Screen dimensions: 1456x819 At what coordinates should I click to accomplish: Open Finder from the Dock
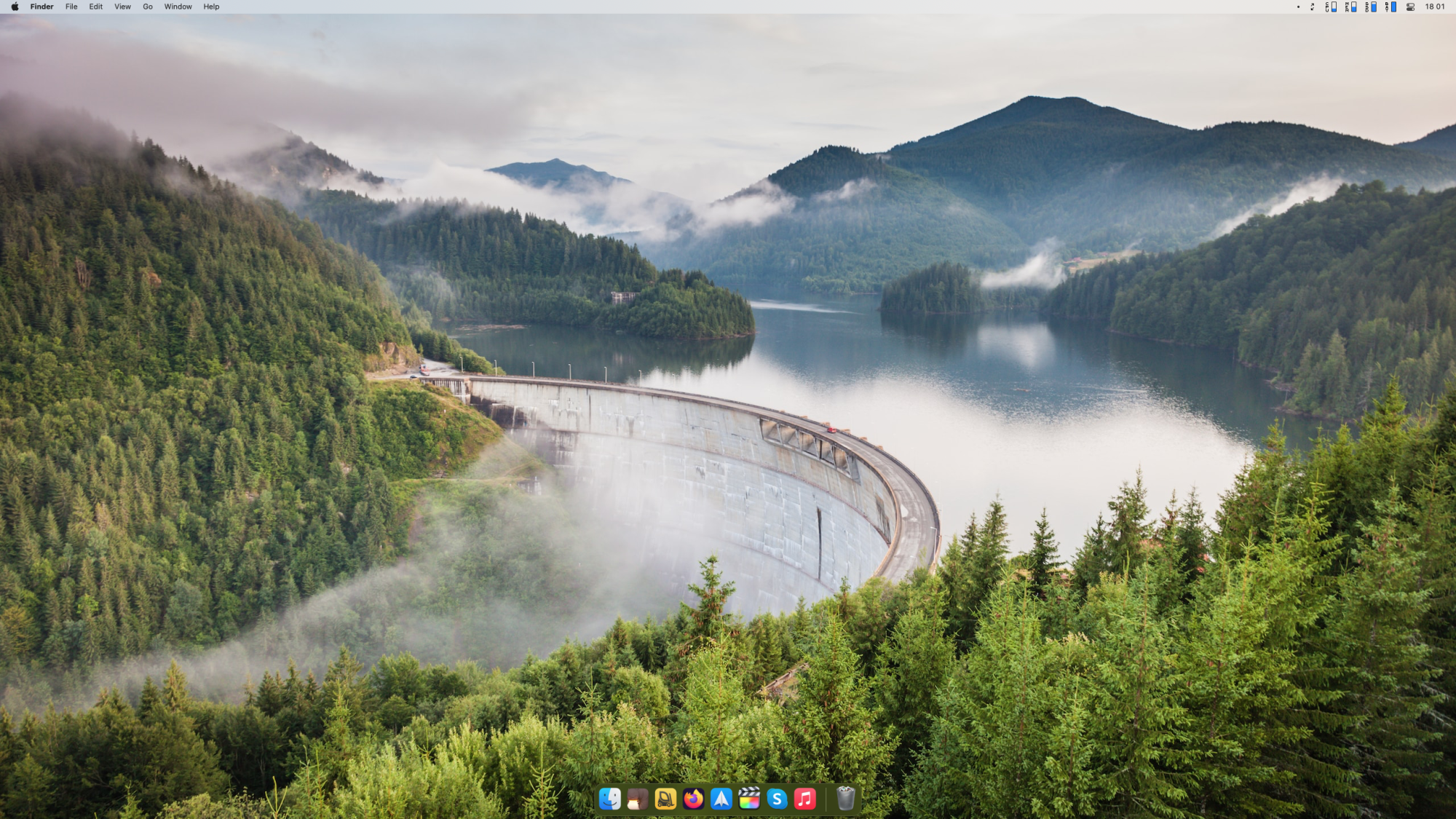(x=609, y=799)
